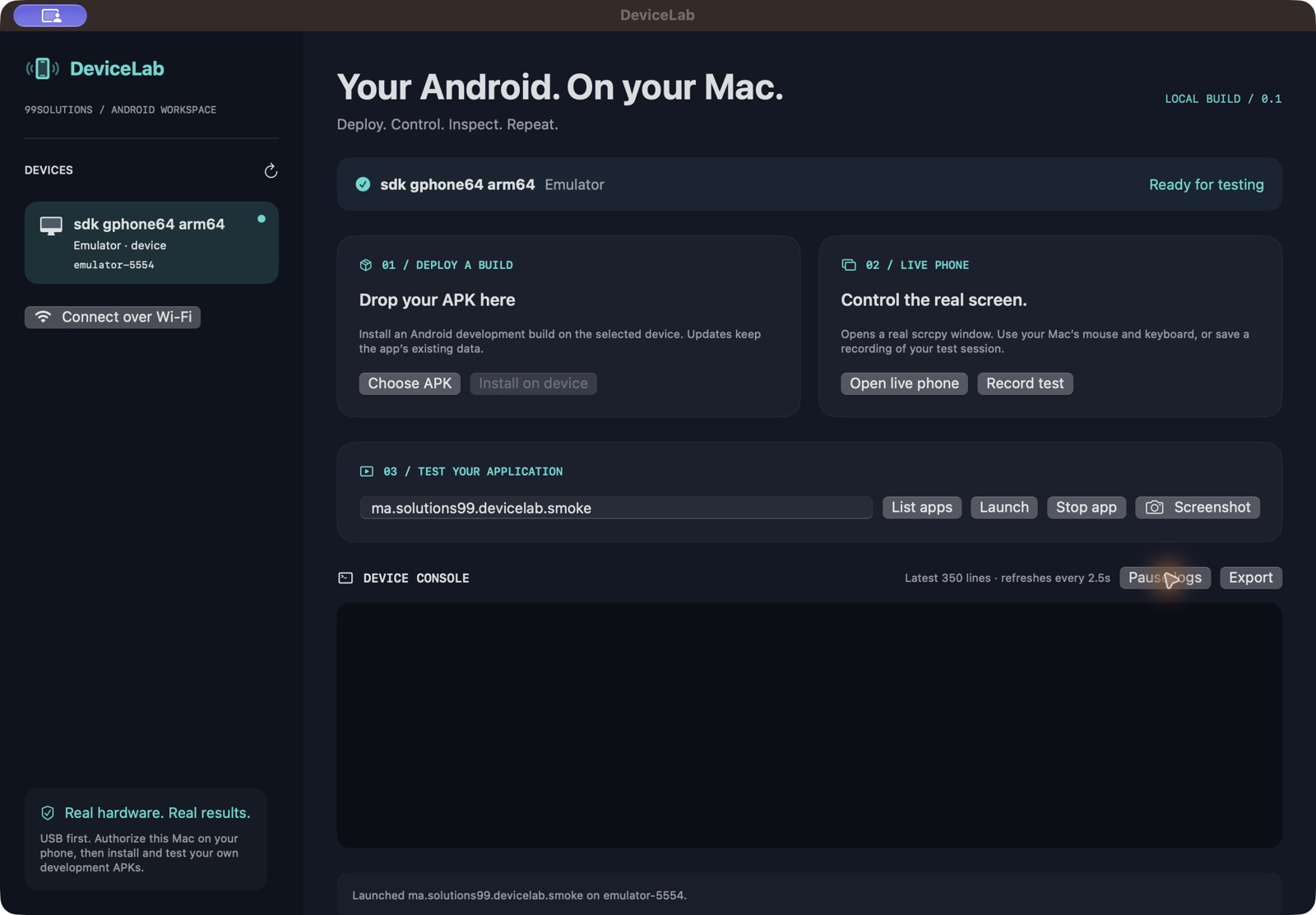The height and width of the screenshot is (915, 1316).
Task: Click Connect over Wi-Fi button
Action: (x=113, y=317)
